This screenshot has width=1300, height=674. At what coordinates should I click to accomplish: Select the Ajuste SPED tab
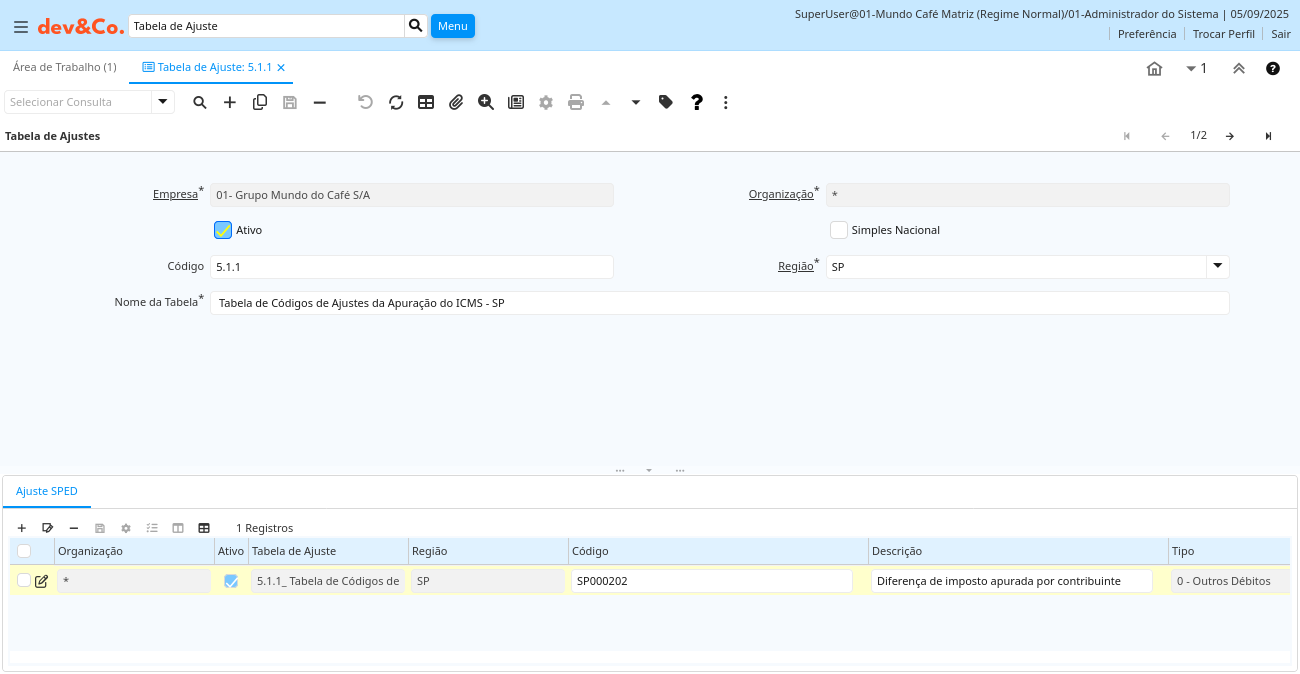pyautogui.click(x=47, y=491)
